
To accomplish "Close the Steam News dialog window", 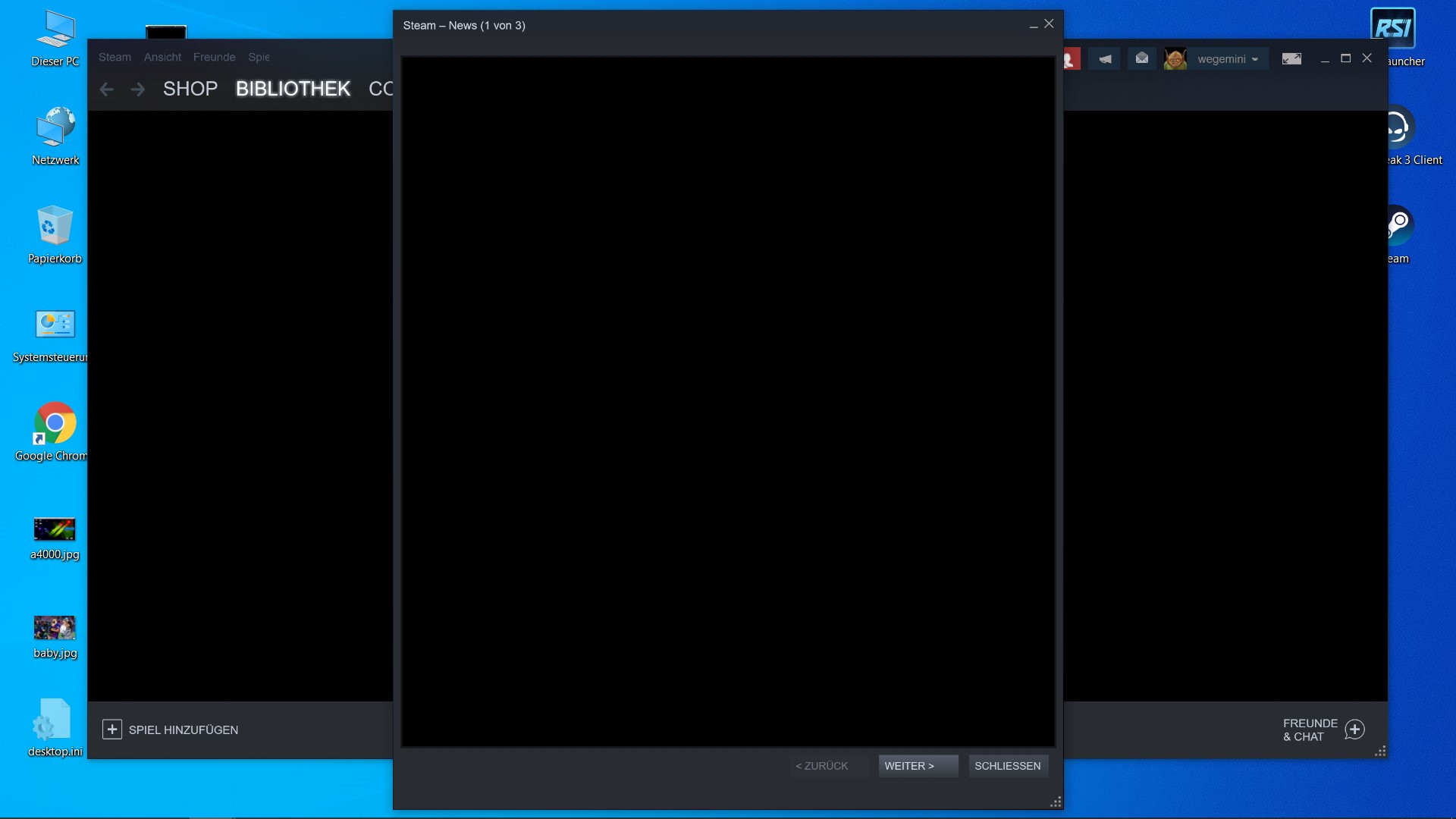I will (x=1049, y=24).
